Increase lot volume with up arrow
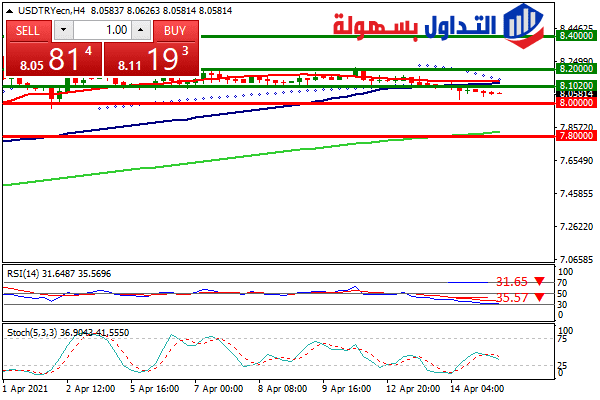Viewport: 600px width, 400px height. click(141, 30)
